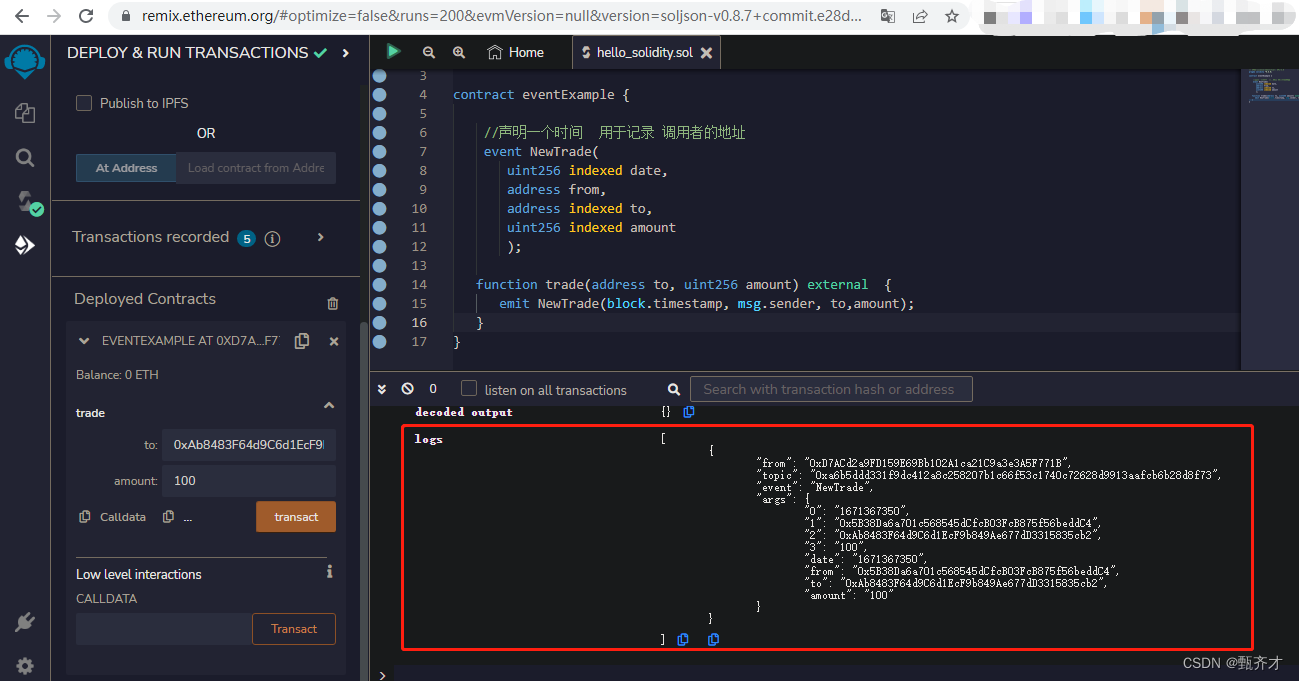Click the browser share icon

[x=920, y=17]
